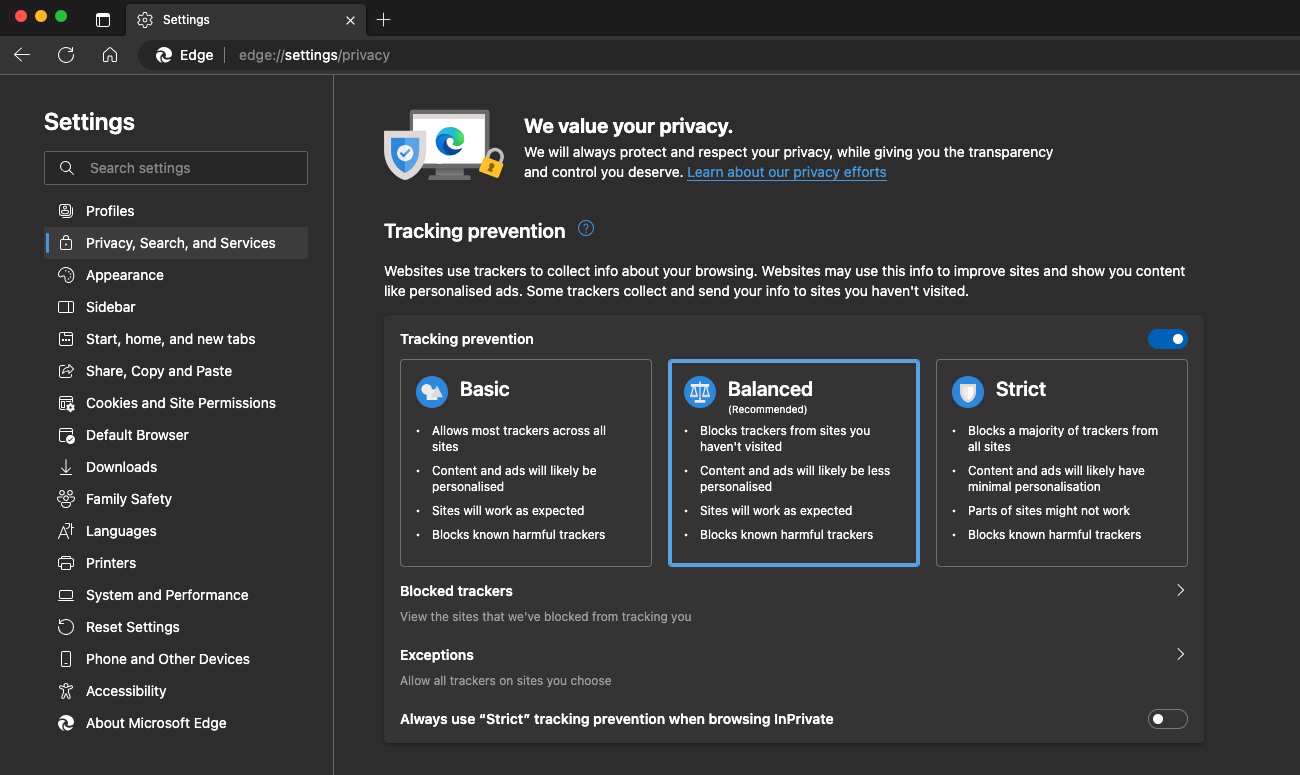Screen dimensions: 1300x775
Task: Click the Profiles sidebar icon
Action: (66, 211)
